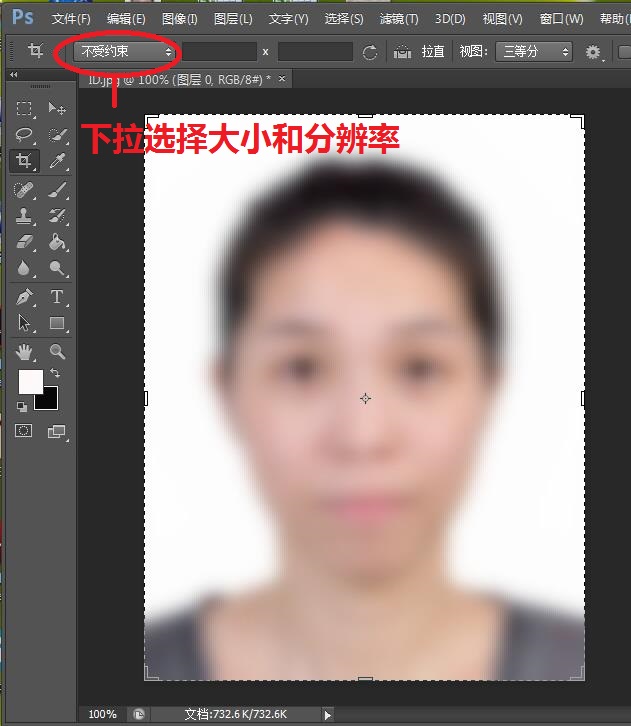Open the 不受约束 aspect ratio dropdown
This screenshot has height=726, width=631.
click(124, 51)
